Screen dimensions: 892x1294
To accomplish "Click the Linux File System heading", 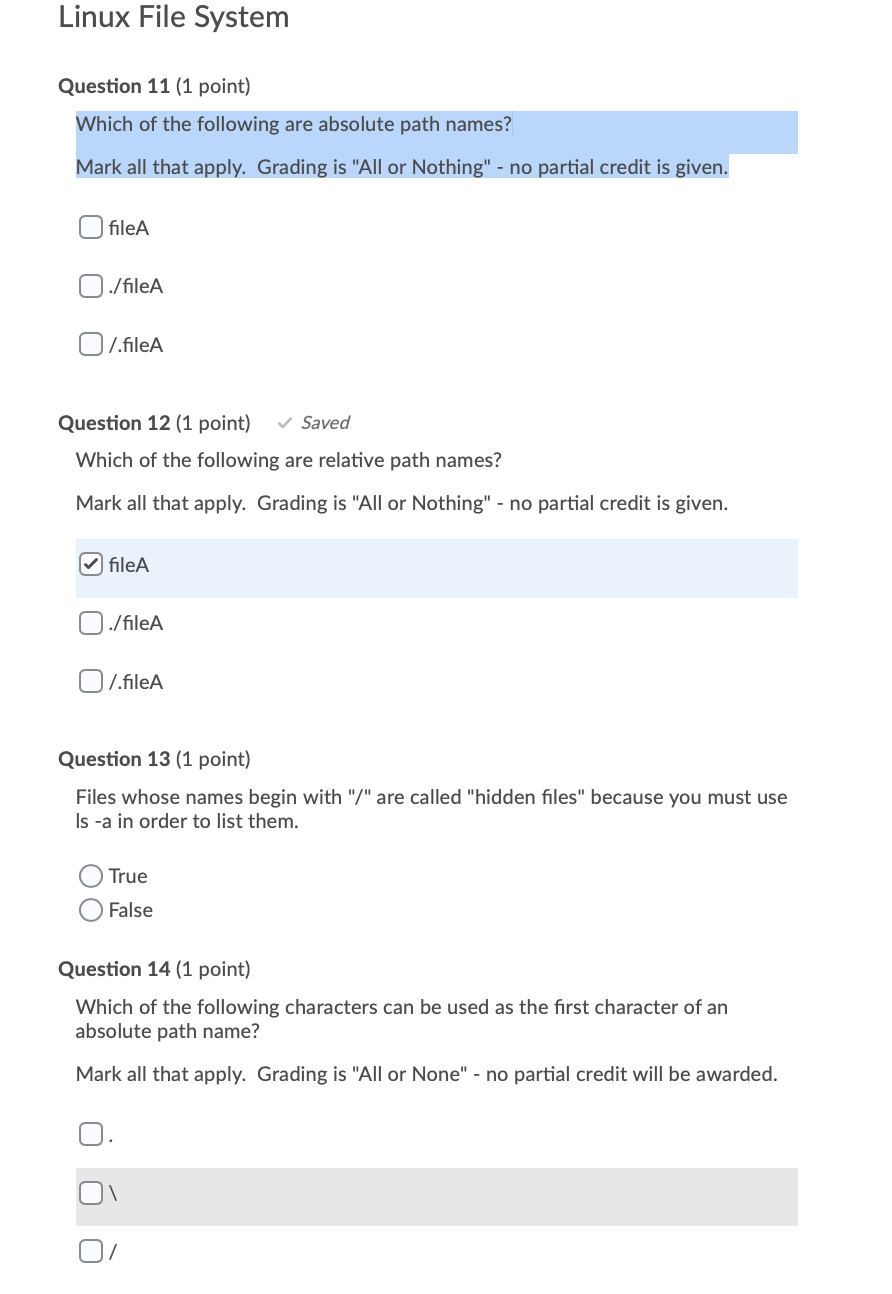I will pos(175,17).
